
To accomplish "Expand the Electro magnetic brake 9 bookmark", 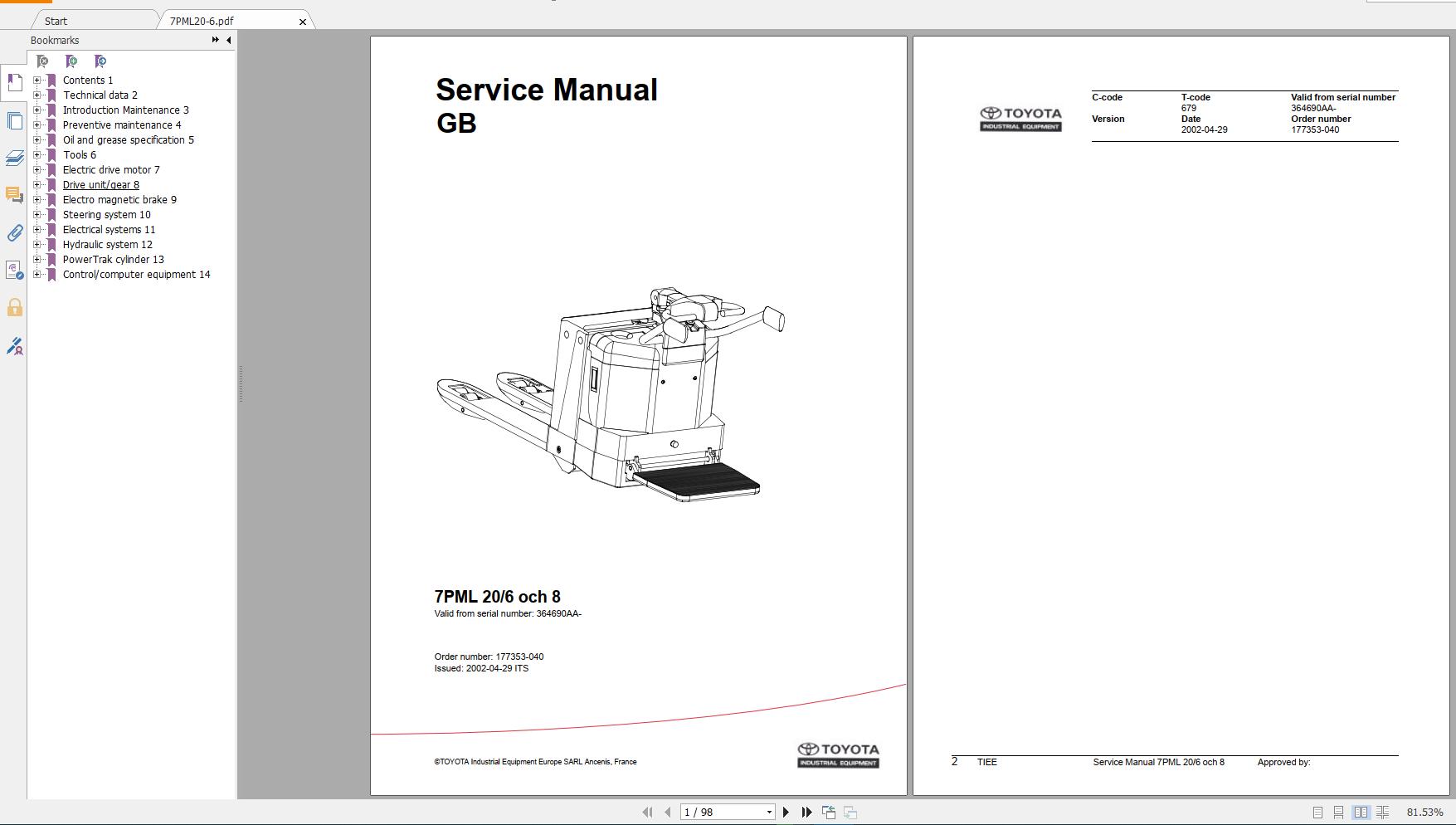I will [37, 200].
